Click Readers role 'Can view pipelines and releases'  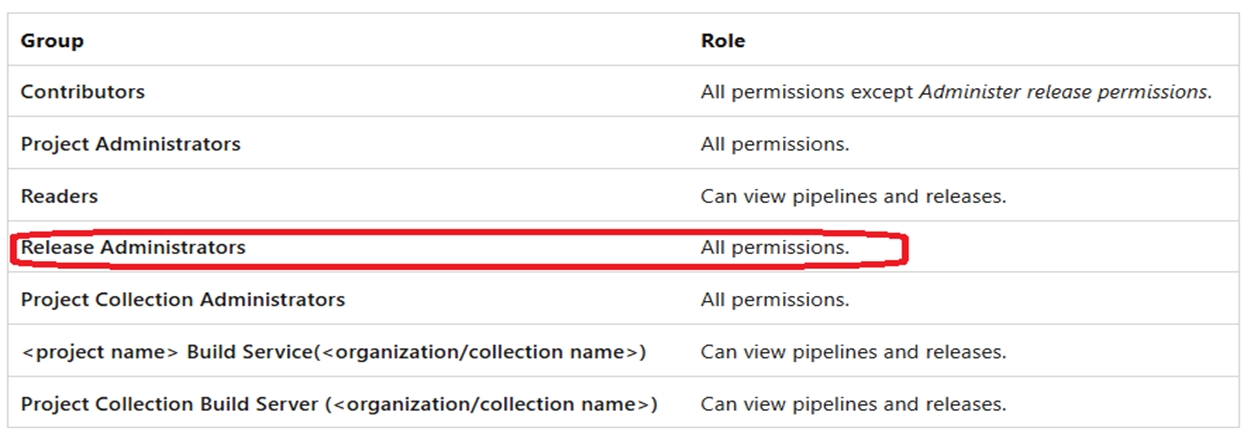pos(853,196)
